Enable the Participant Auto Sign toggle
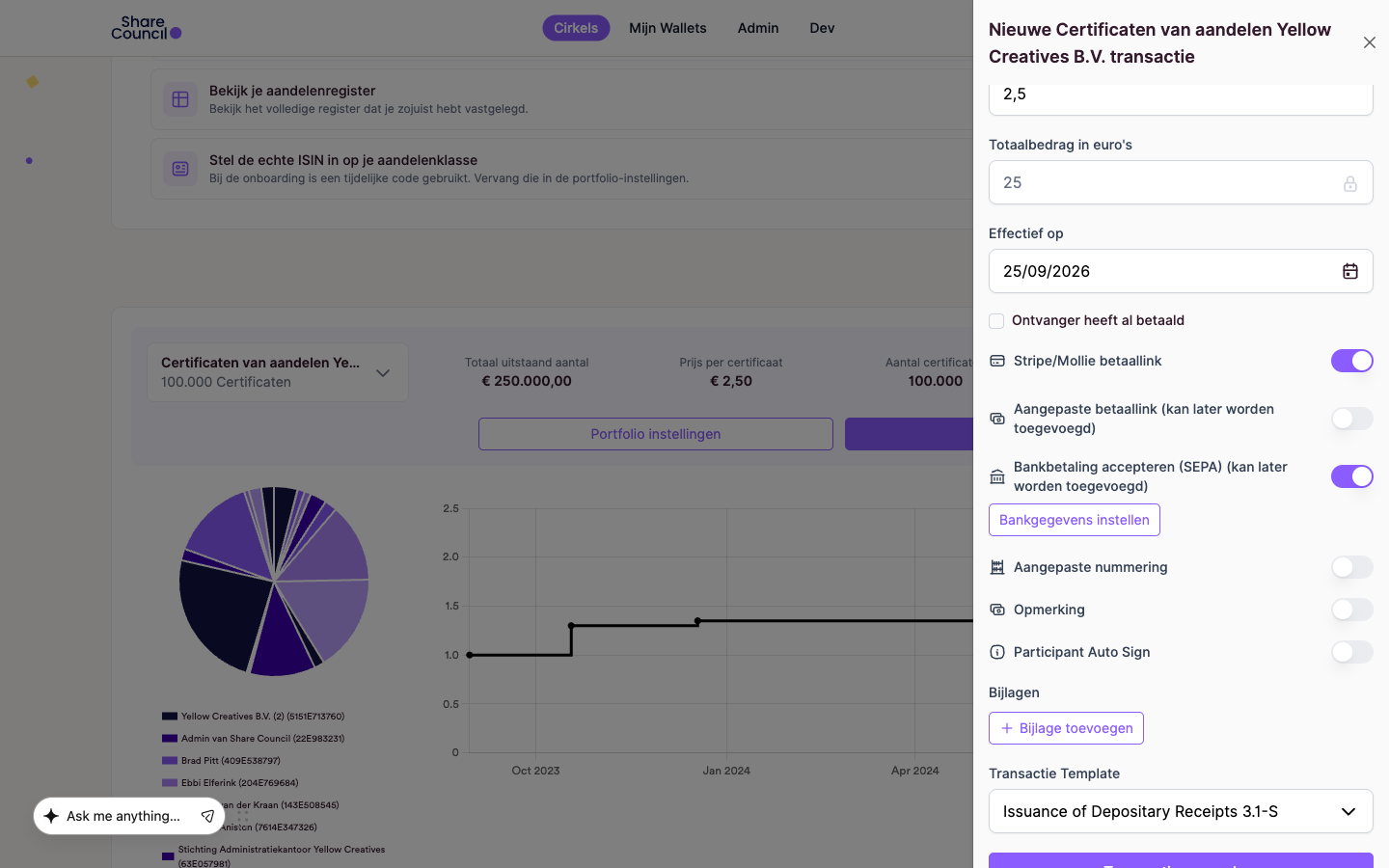The image size is (1389, 868). 1352,652
